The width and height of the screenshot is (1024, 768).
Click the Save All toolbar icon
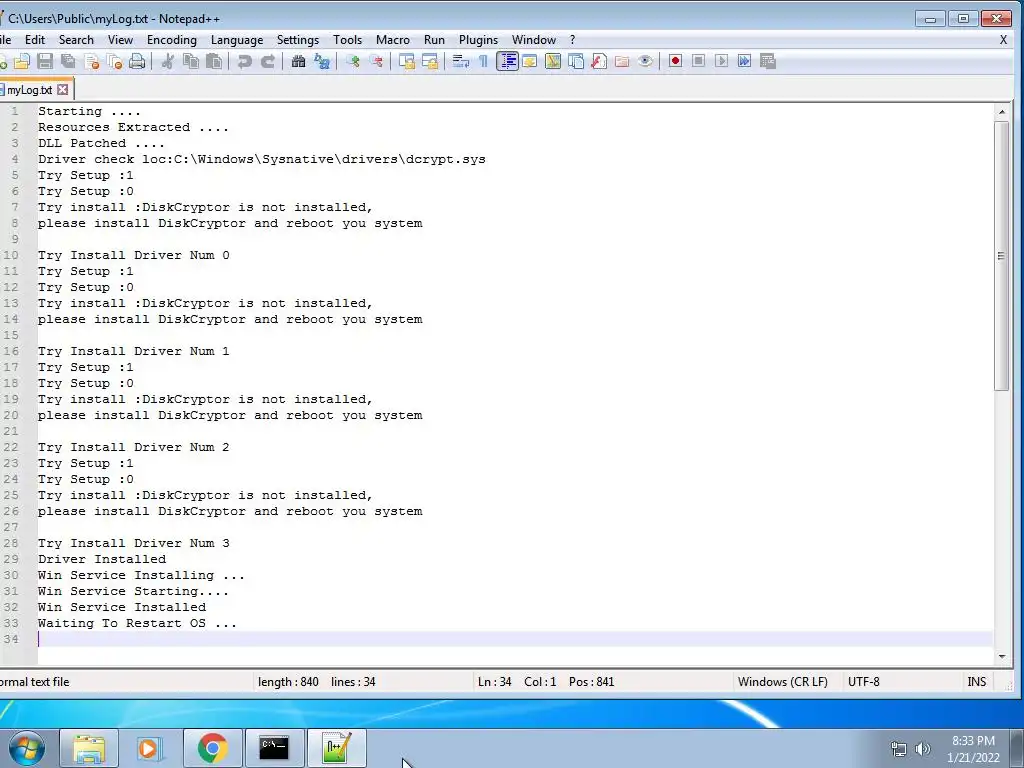(68, 61)
